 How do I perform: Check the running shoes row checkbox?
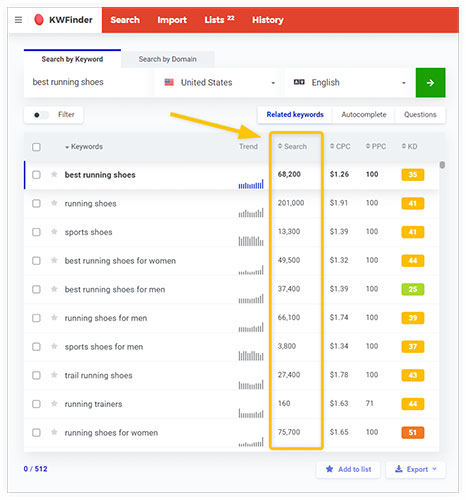tap(36, 203)
